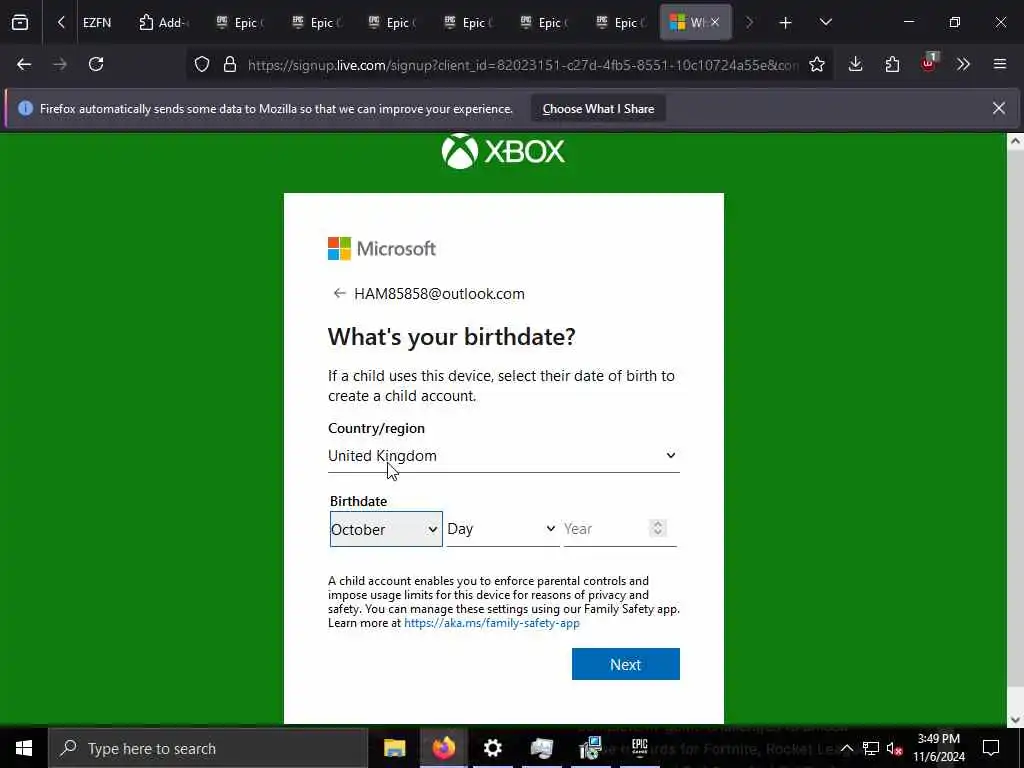
Task: Show more toolbar tools overflow chevrons
Action: pos(963,64)
